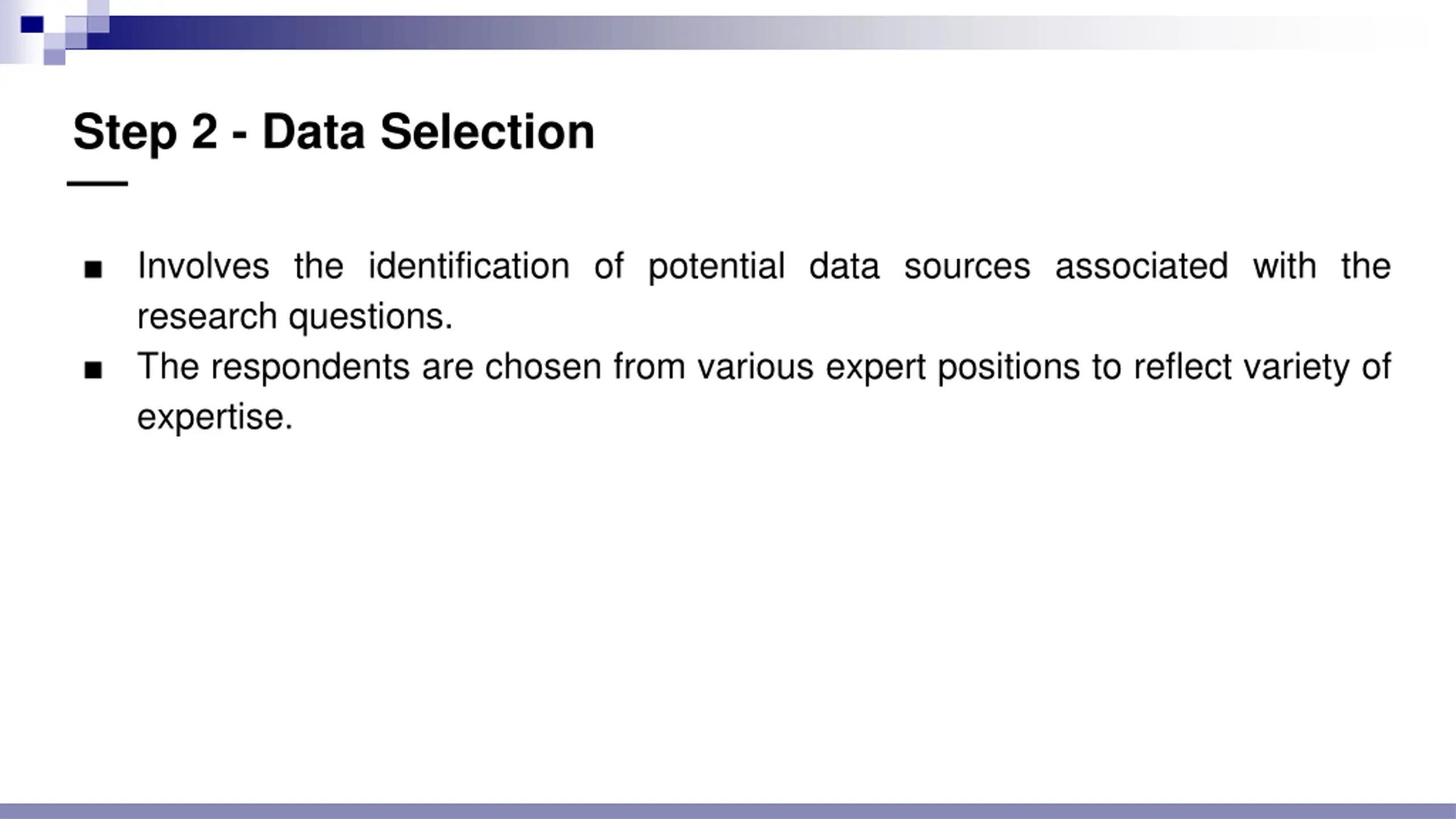Click the word 'Involves' in first bullet
The width and height of the screenshot is (1456, 819).
pyautogui.click(x=204, y=266)
